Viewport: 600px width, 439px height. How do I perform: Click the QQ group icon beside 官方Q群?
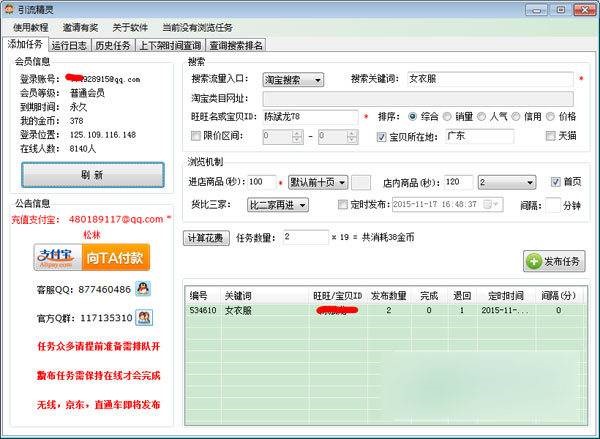pyautogui.click(x=144, y=318)
